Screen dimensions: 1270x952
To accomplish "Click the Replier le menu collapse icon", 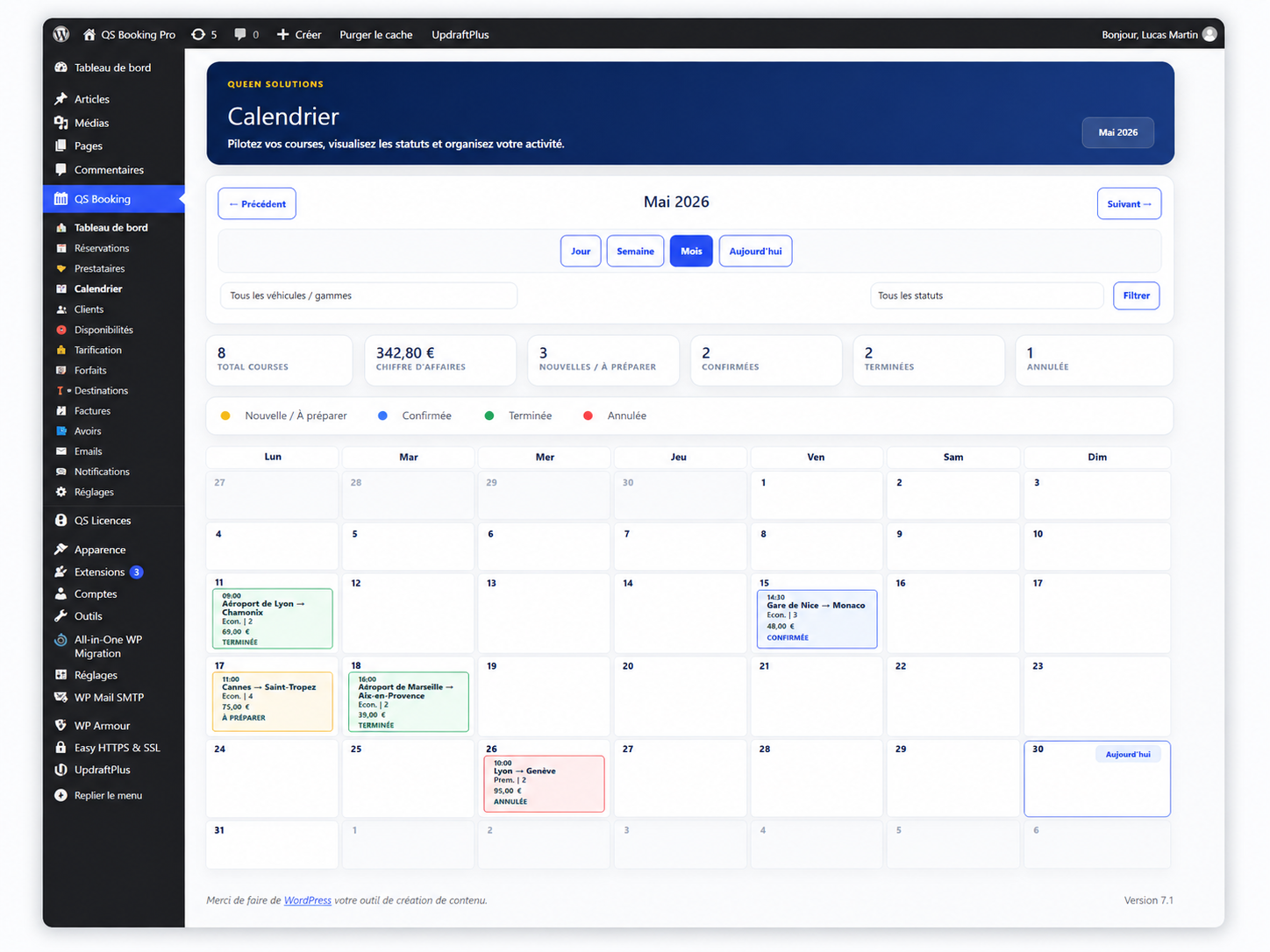I will point(61,795).
